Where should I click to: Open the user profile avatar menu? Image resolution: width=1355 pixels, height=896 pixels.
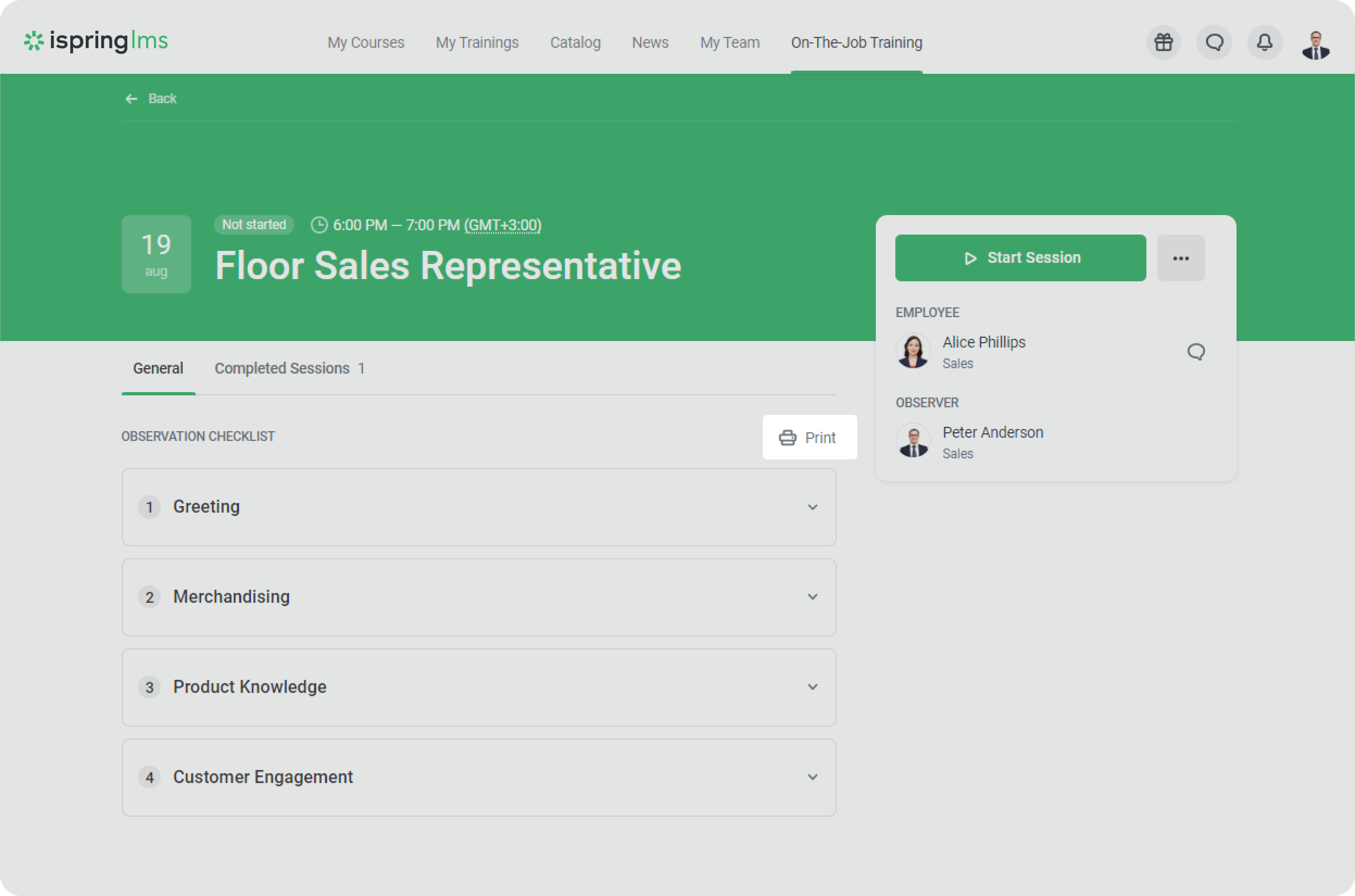[1316, 44]
